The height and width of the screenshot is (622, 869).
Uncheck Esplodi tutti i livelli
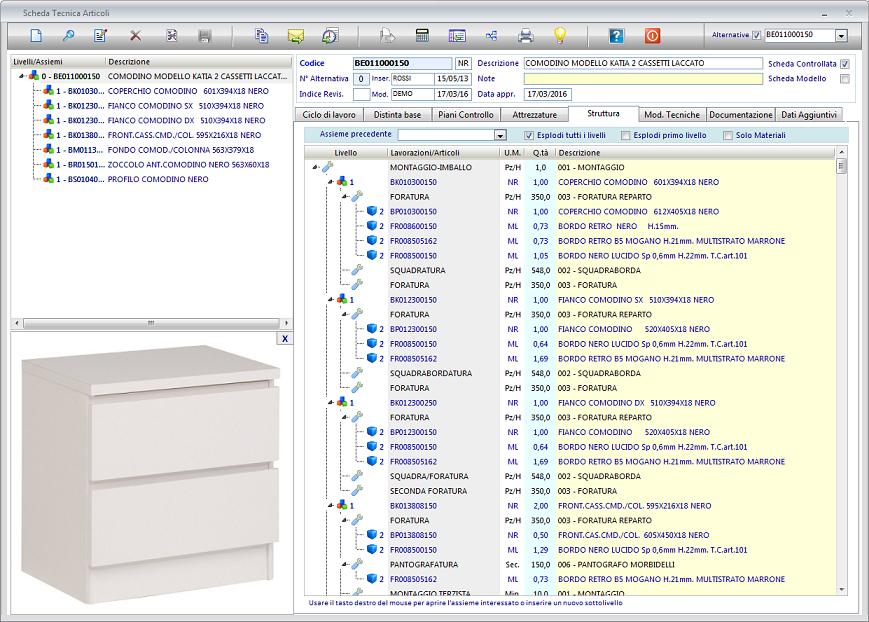[529, 135]
